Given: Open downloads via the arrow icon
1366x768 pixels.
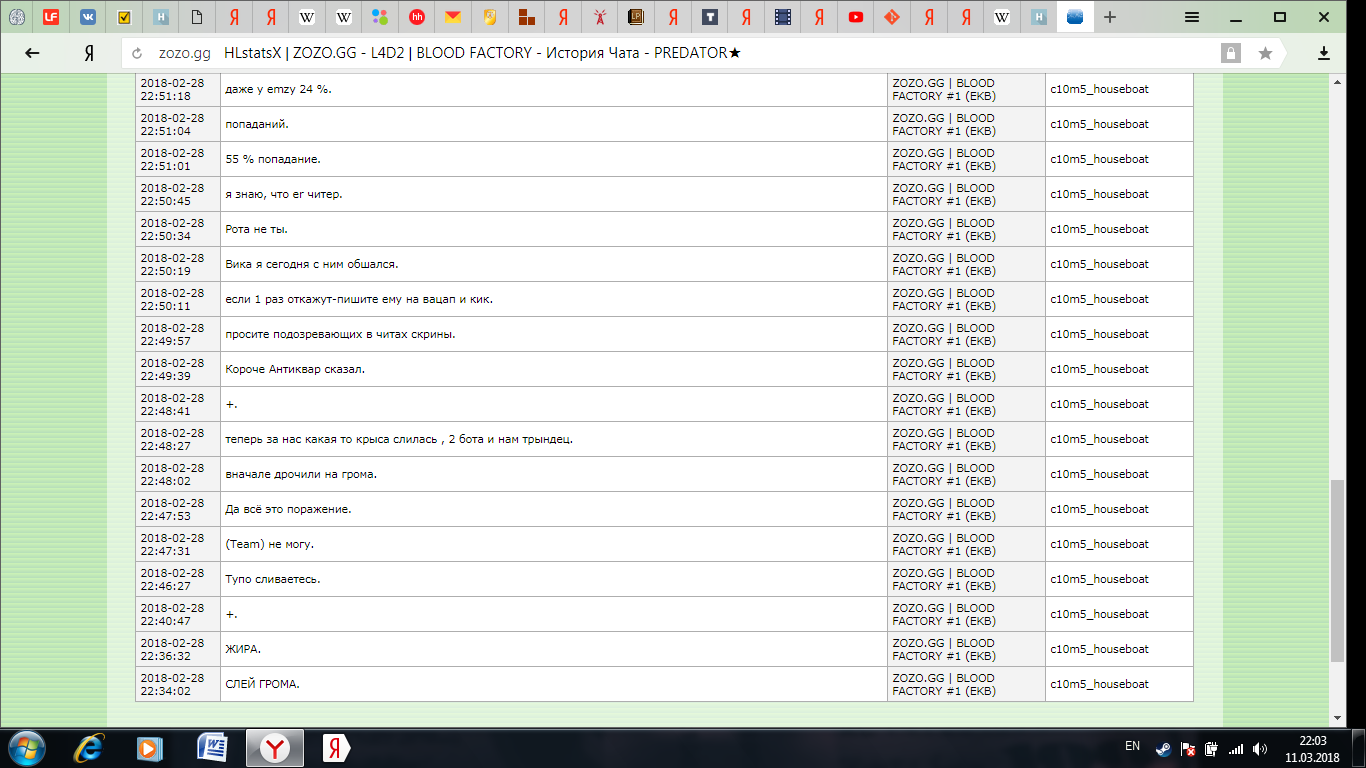Looking at the screenshot, I should [x=1324, y=53].
